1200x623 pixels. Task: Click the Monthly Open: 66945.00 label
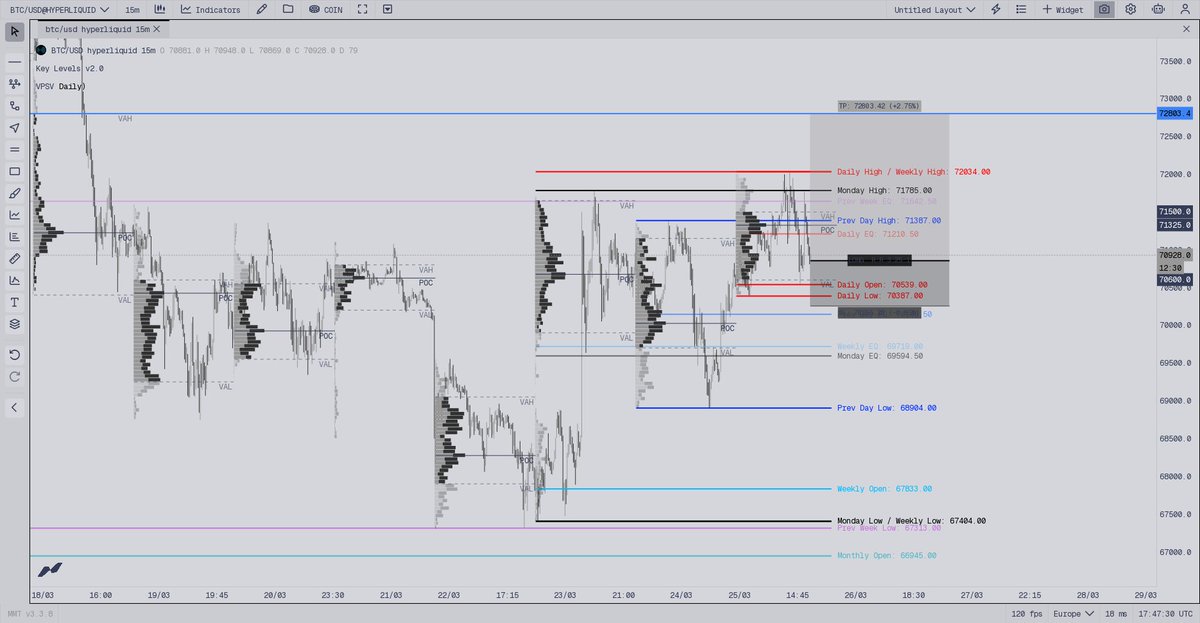click(886, 555)
